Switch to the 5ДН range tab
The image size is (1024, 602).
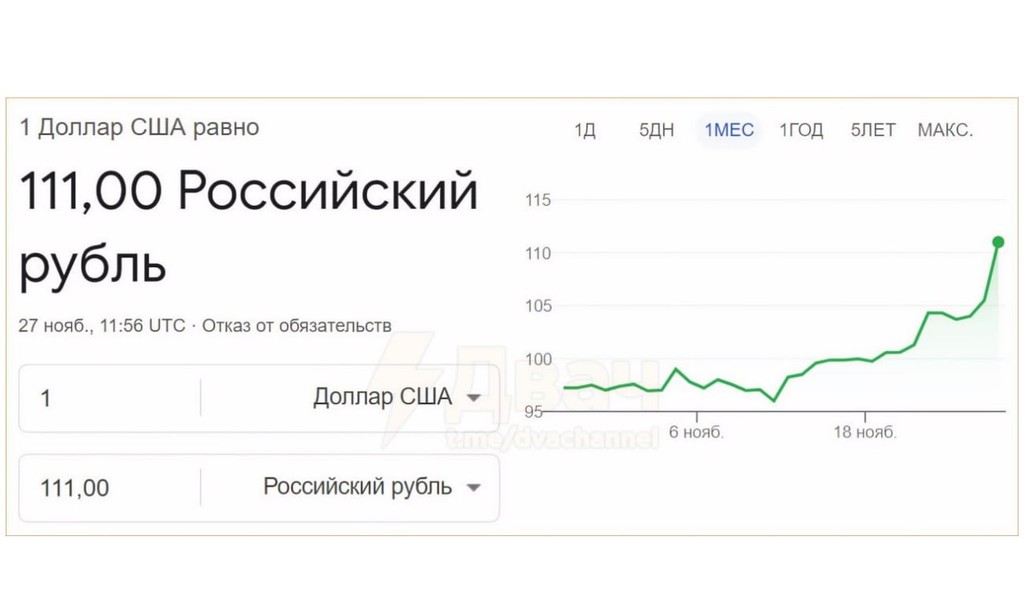tap(656, 130)
